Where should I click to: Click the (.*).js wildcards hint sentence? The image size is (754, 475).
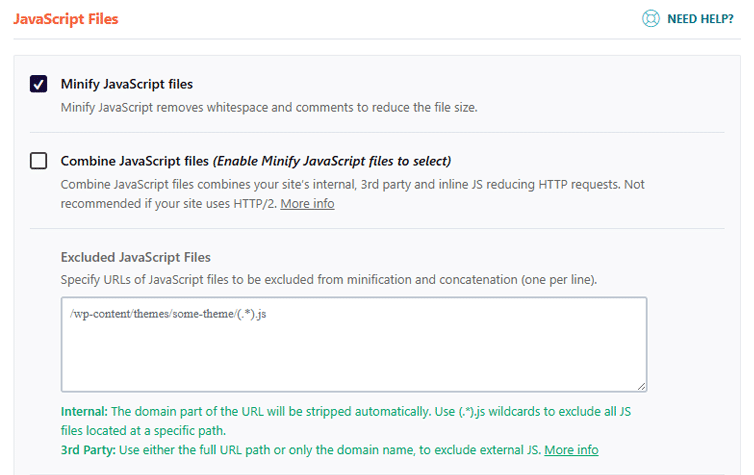tap(346, 421)
